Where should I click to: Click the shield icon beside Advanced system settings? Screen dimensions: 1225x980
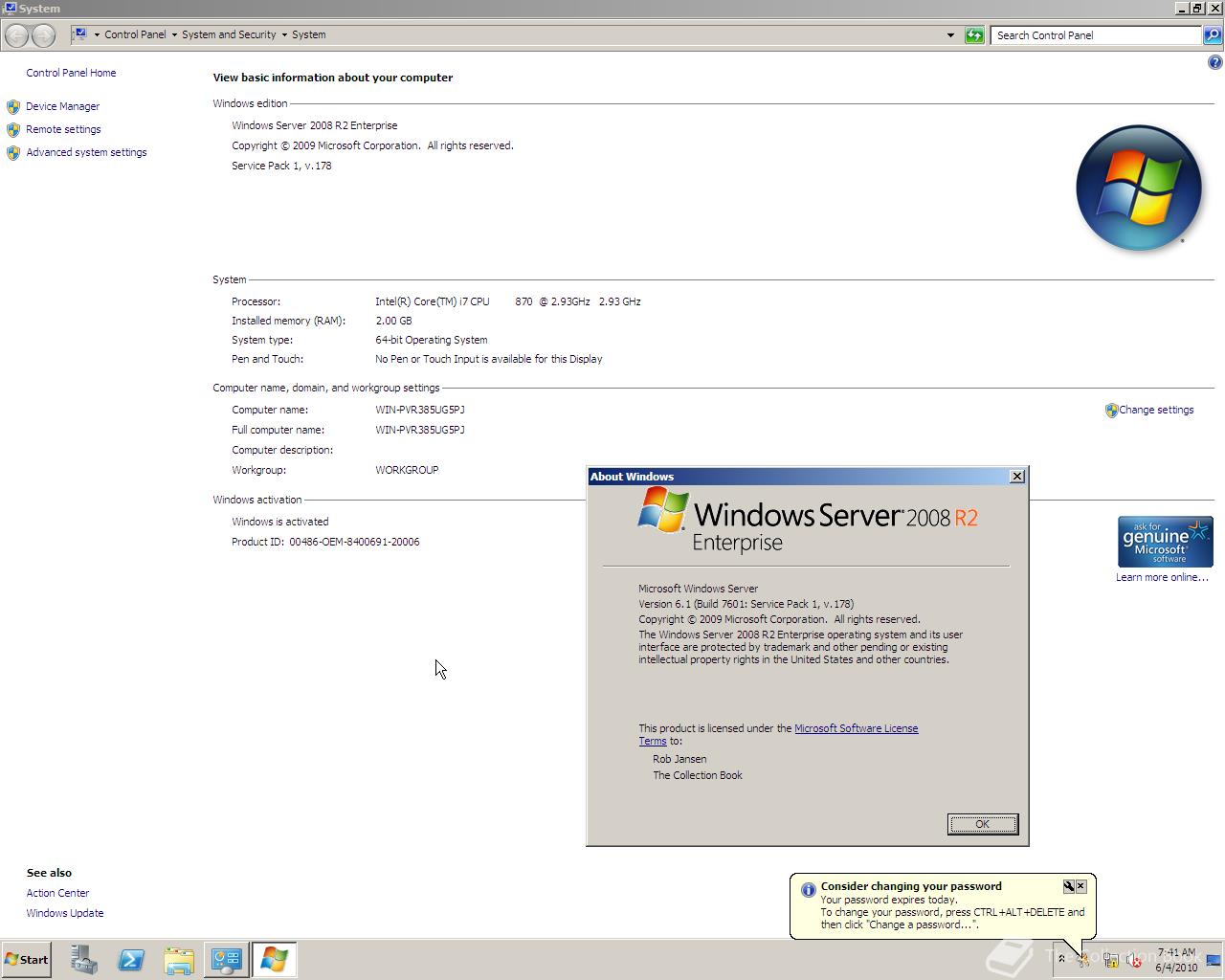(x=13, y=152)
